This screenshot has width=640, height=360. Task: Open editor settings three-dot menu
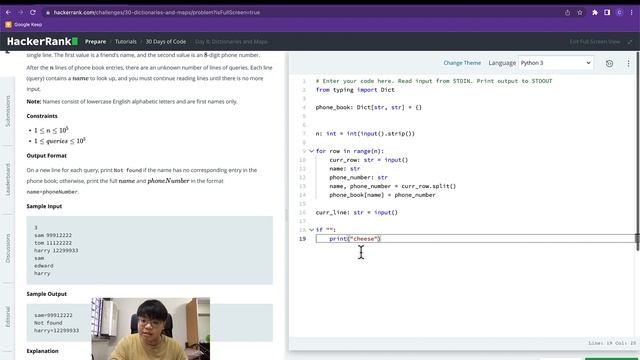[629, 63]
